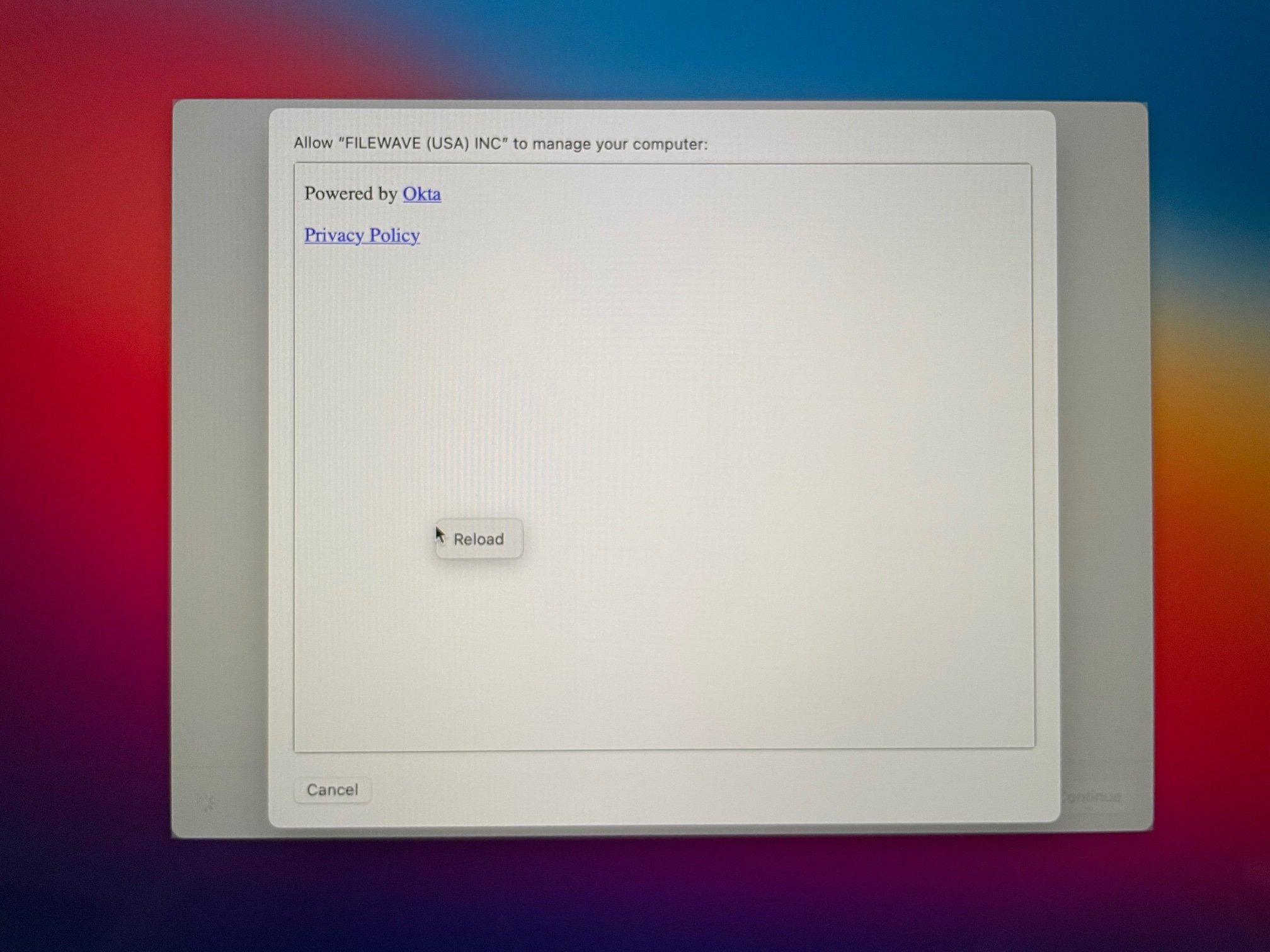Image resolution: width=1270 pixels, height=952 pixels.
Task: Click the Reload context menu item
Action: pyautogui.click(x=479, y=539)
